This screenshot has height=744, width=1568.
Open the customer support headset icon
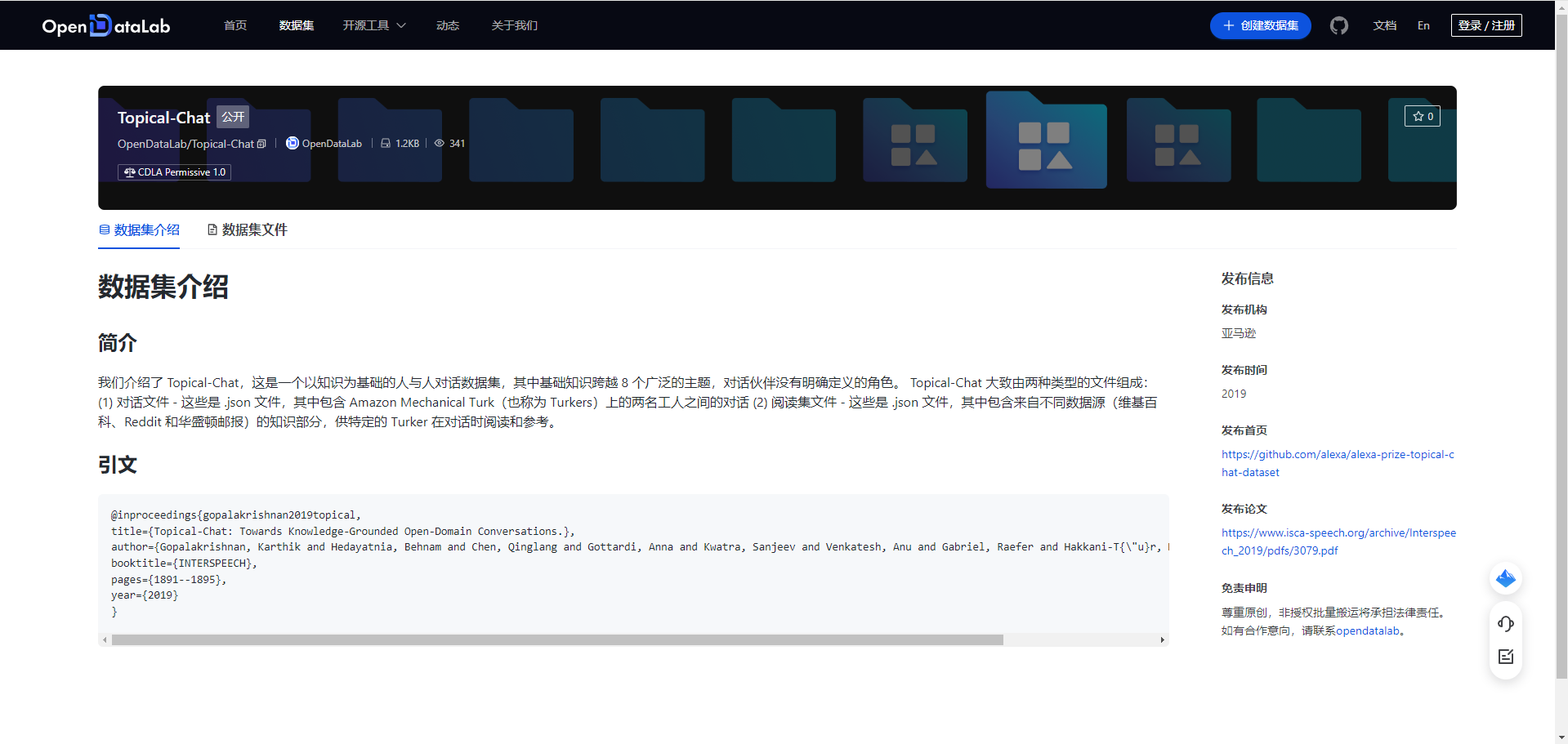click(1505, 624)
